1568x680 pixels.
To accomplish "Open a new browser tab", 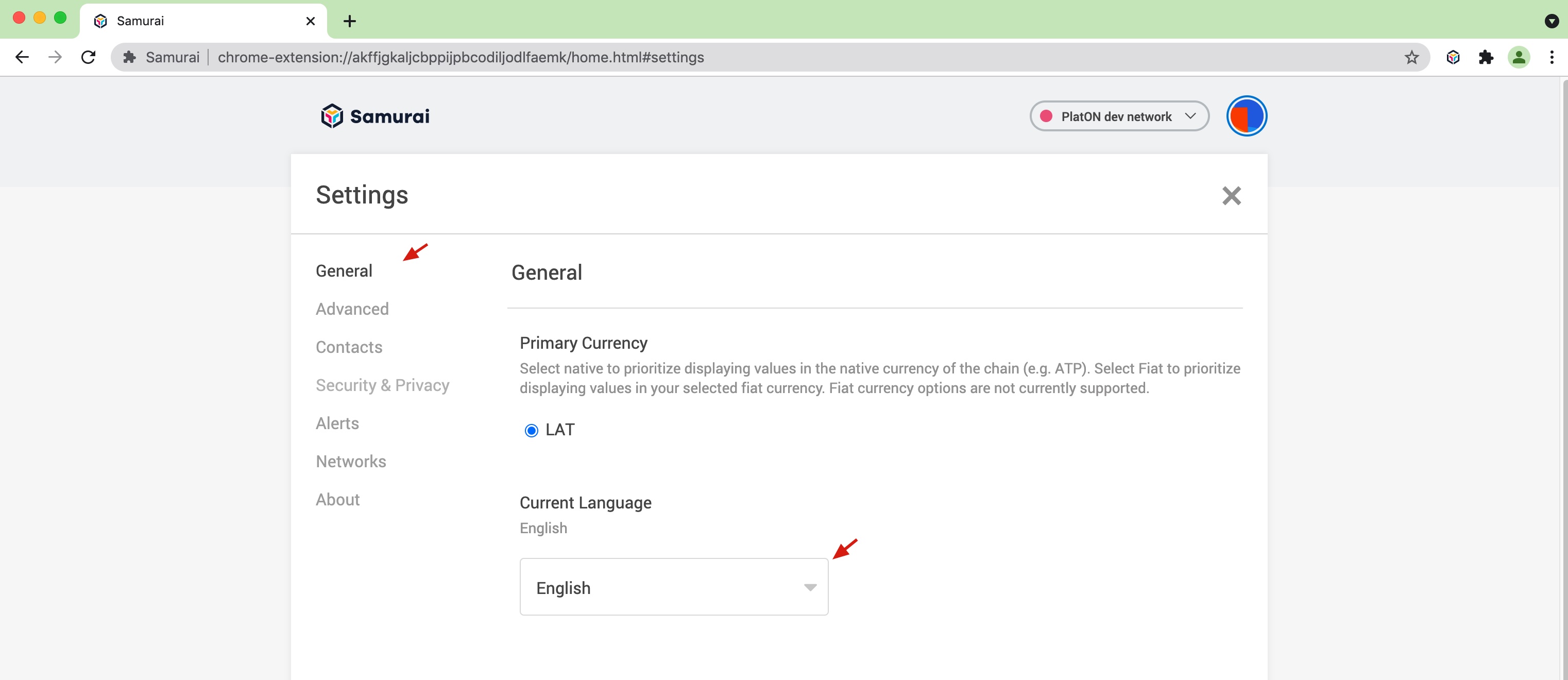I will coord(349,21).
